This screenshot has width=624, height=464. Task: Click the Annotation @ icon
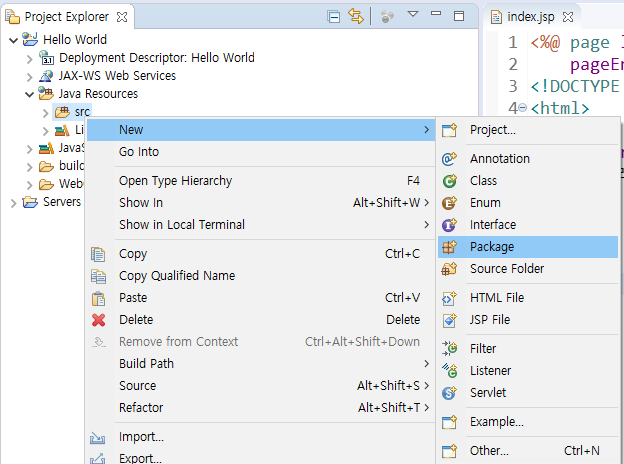pos(449,159)
